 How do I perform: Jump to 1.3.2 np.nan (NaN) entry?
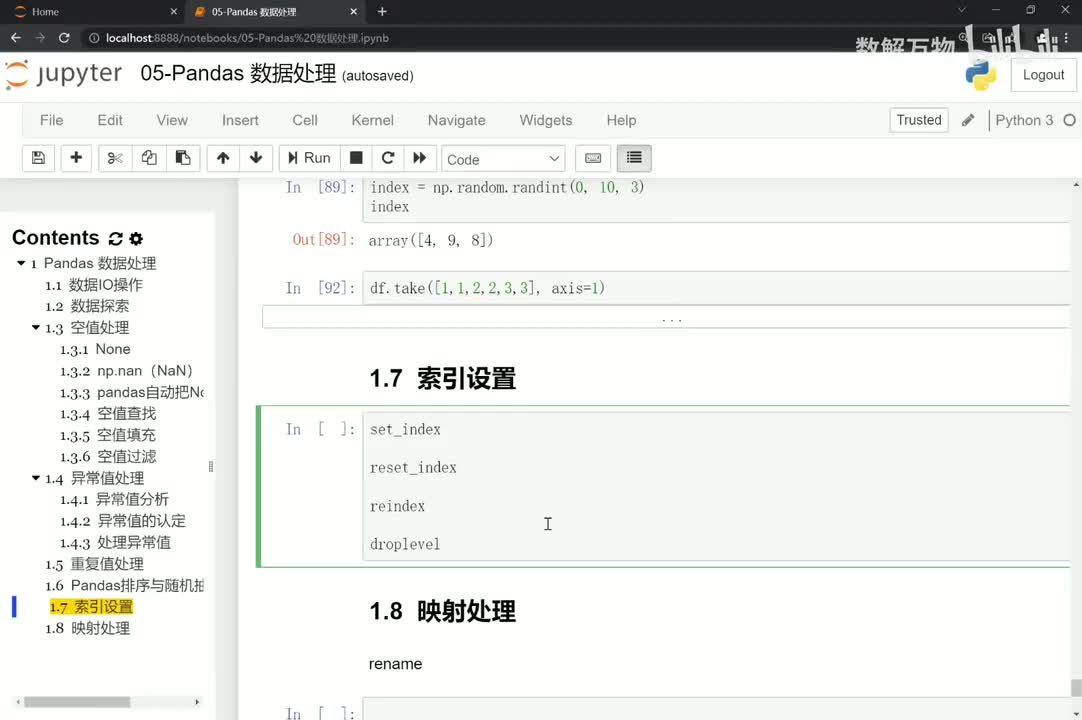click(x=126, y=371)
